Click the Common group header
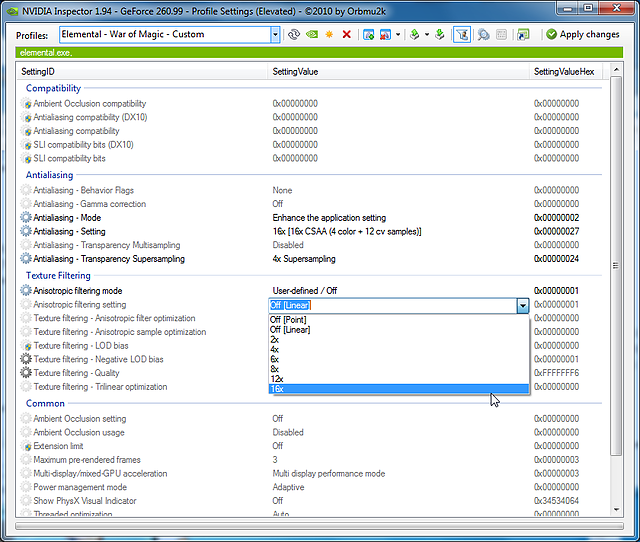Screen dimensions: 640x542 [x=45, y=403]
